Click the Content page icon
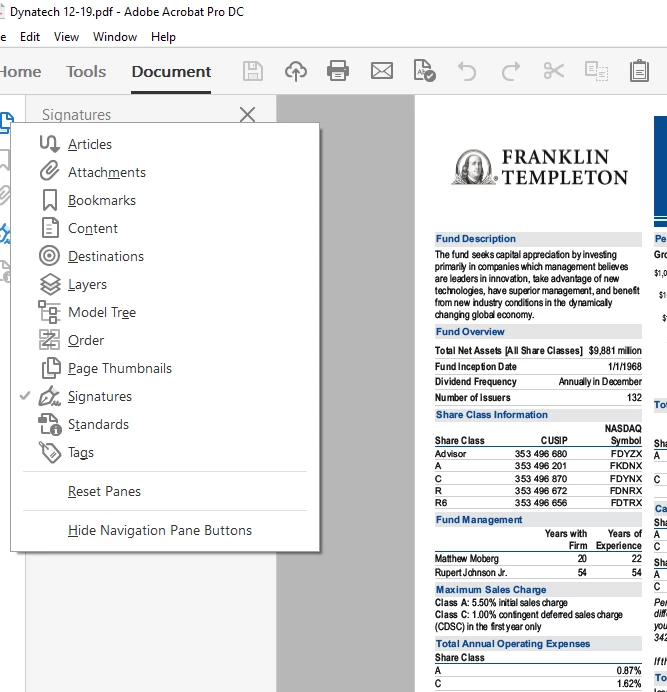Viewport: 667px width, 692px height. (x=49, y=228)
